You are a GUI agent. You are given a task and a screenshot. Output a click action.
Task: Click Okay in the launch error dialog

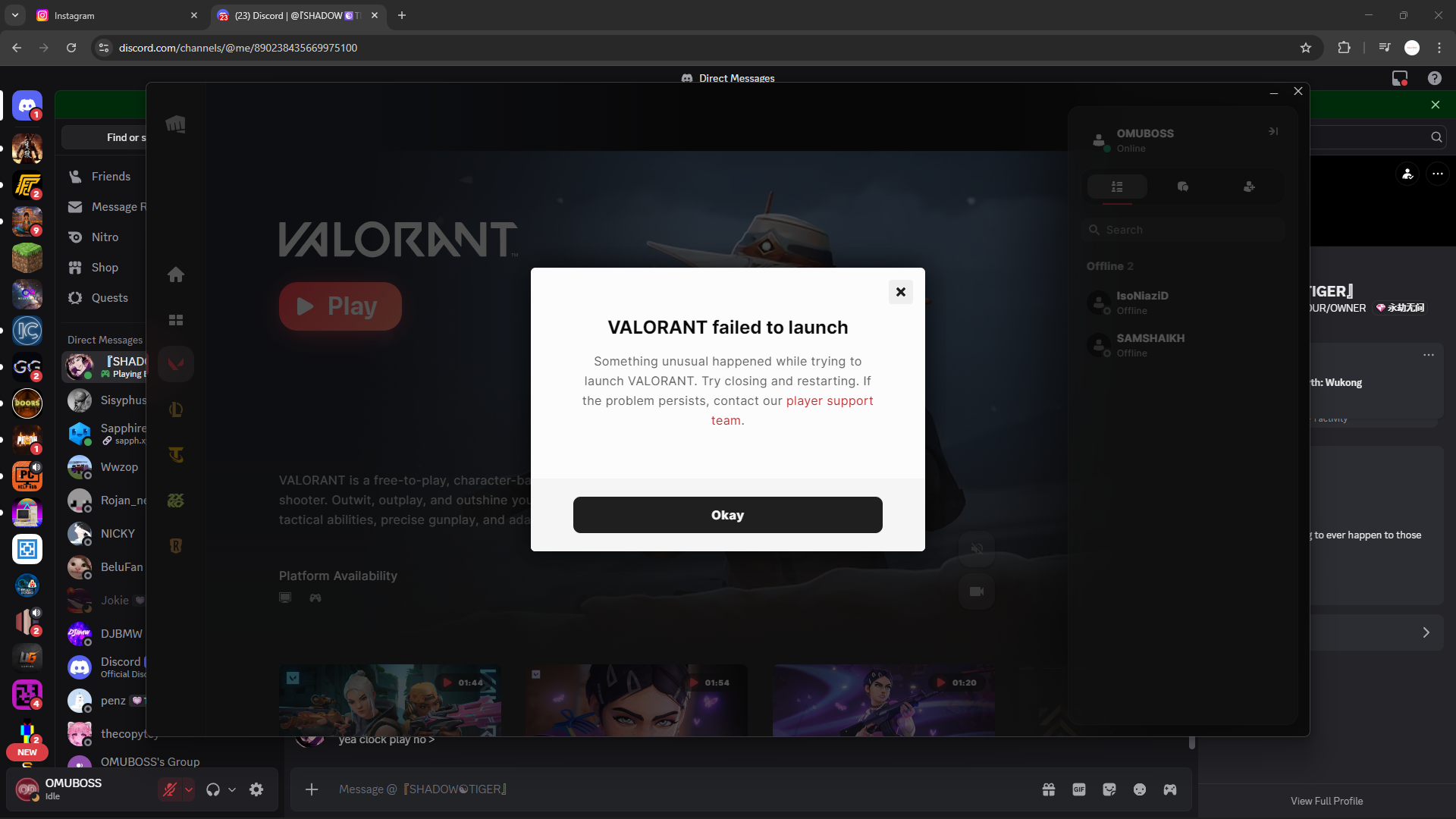(727, 515)
